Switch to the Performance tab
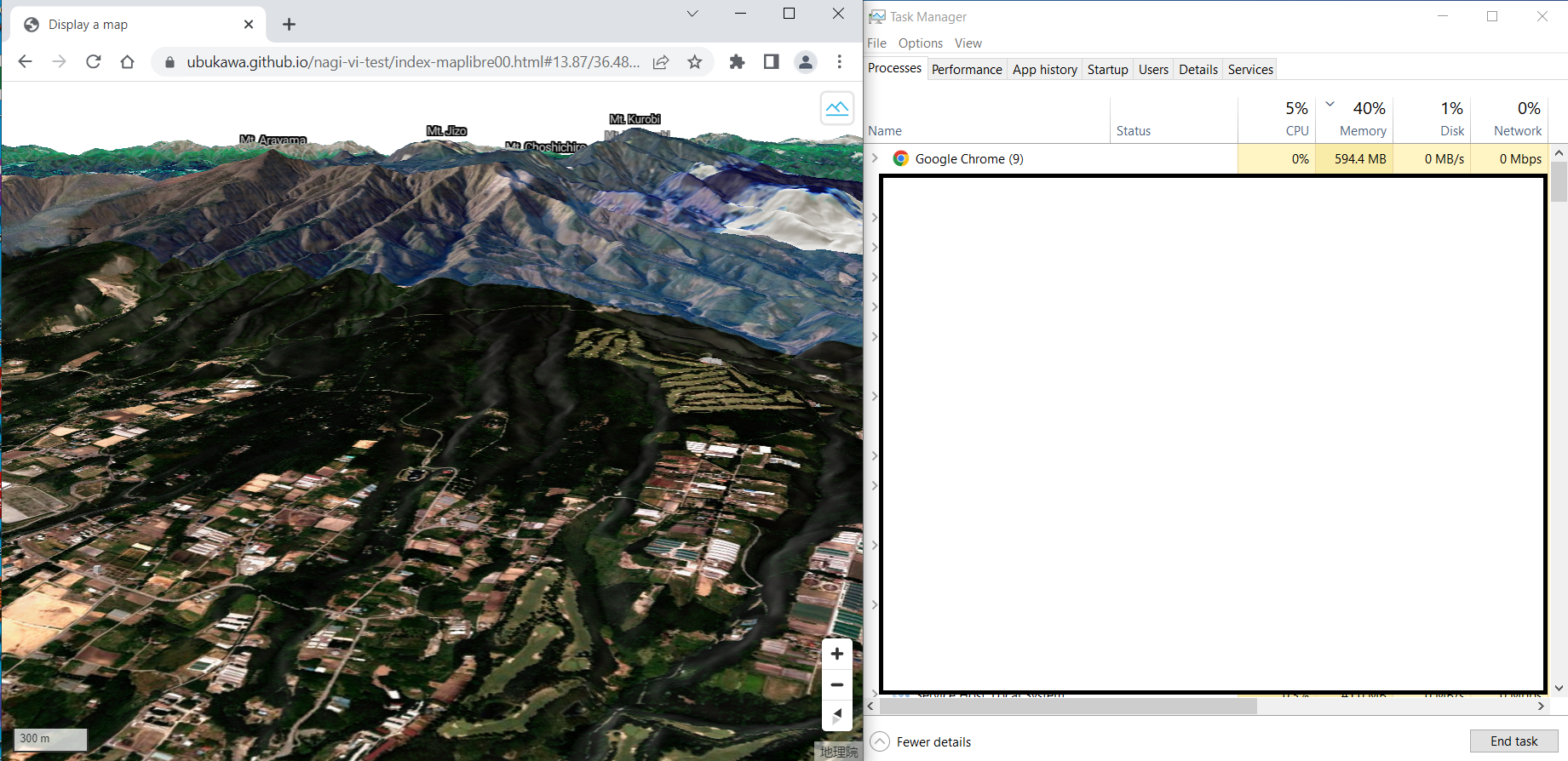The width and height of the screenshot is (1568, 761). click(x=967, y=70)
